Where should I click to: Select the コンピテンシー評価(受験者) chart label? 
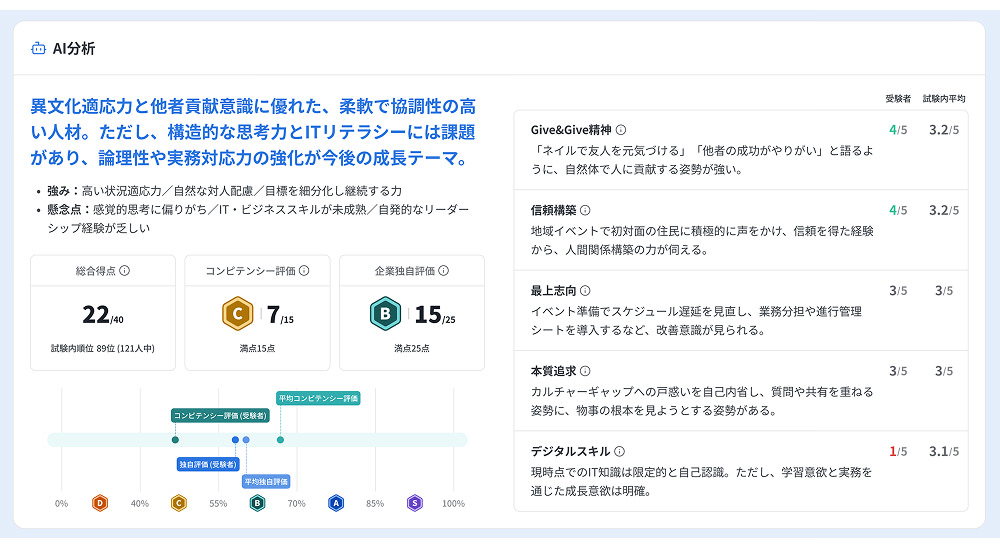point(220,415)
